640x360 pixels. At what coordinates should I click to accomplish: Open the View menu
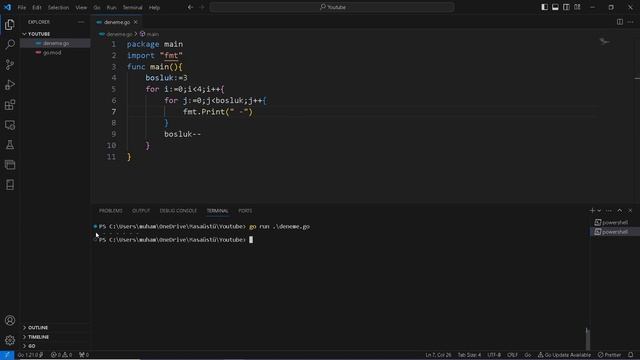[x=81, y=7]
